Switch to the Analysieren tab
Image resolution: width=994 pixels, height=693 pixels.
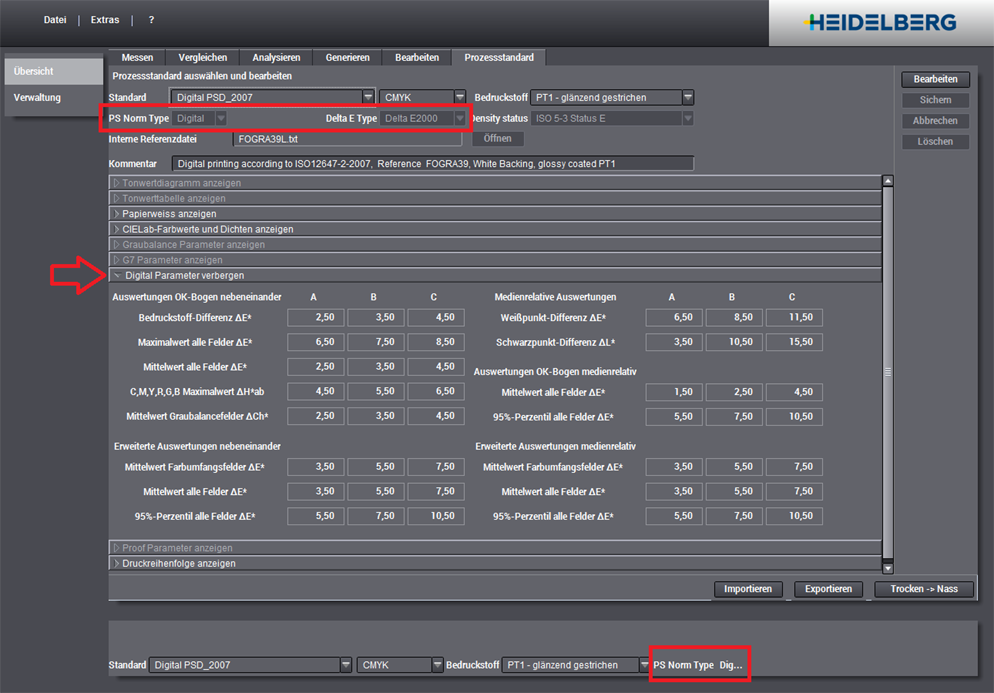point(276,57)
